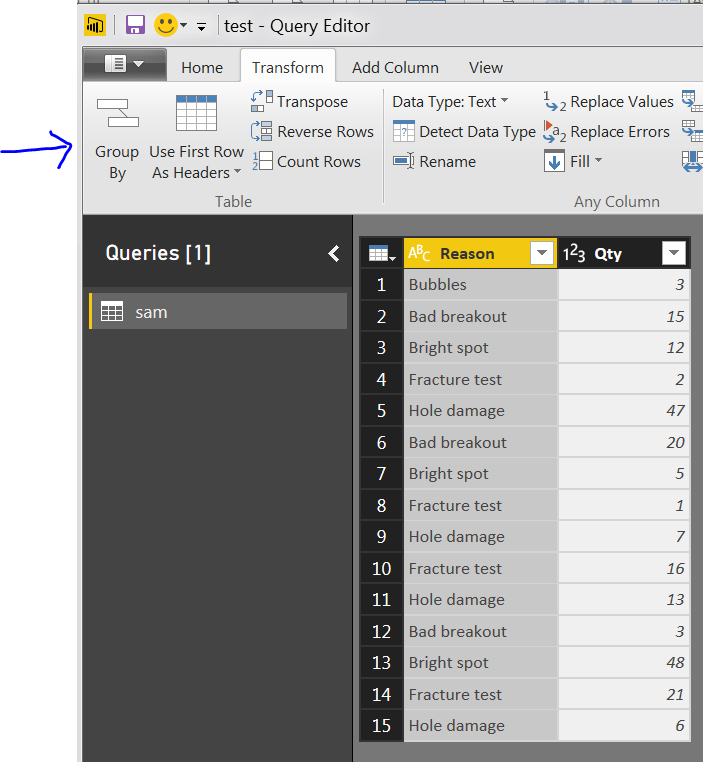703x762 pixels.
Task: Click the Bubbles cell
Action: tap(480, 285)
